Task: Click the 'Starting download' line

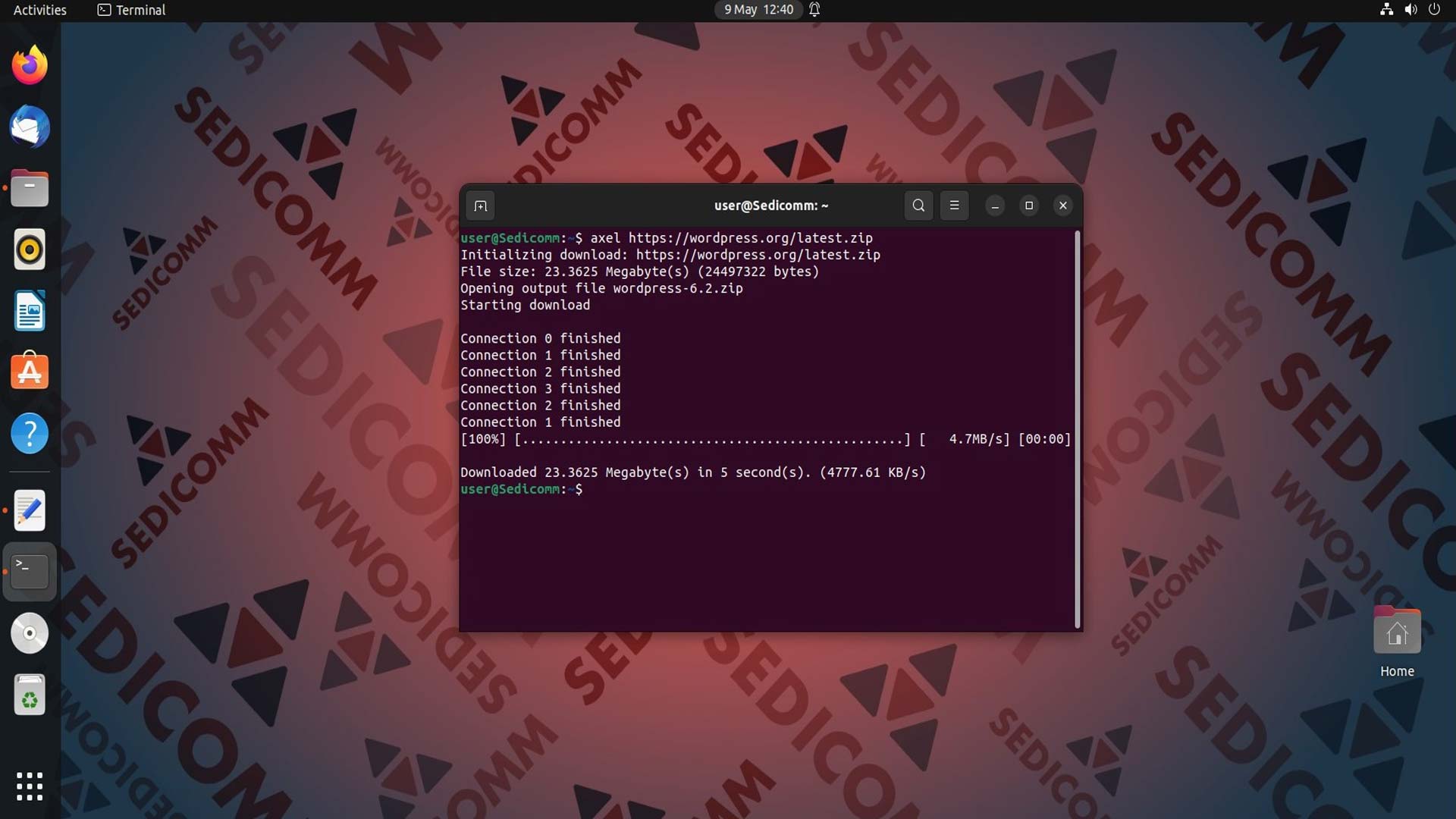Action: pos(525,305)
